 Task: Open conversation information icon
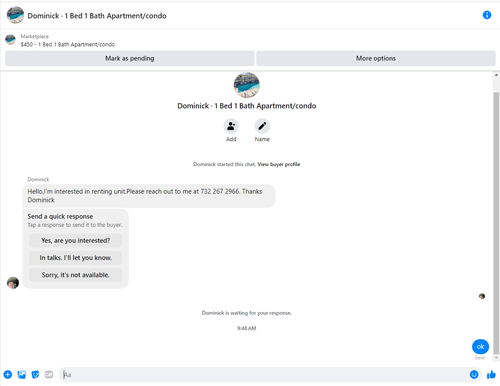[x=487, y=15]
